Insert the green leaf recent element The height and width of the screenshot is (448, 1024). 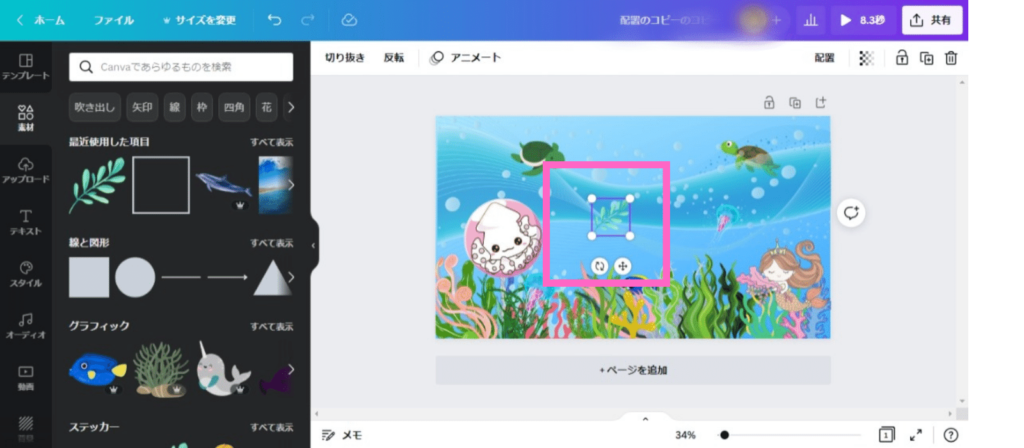[97, 185]
